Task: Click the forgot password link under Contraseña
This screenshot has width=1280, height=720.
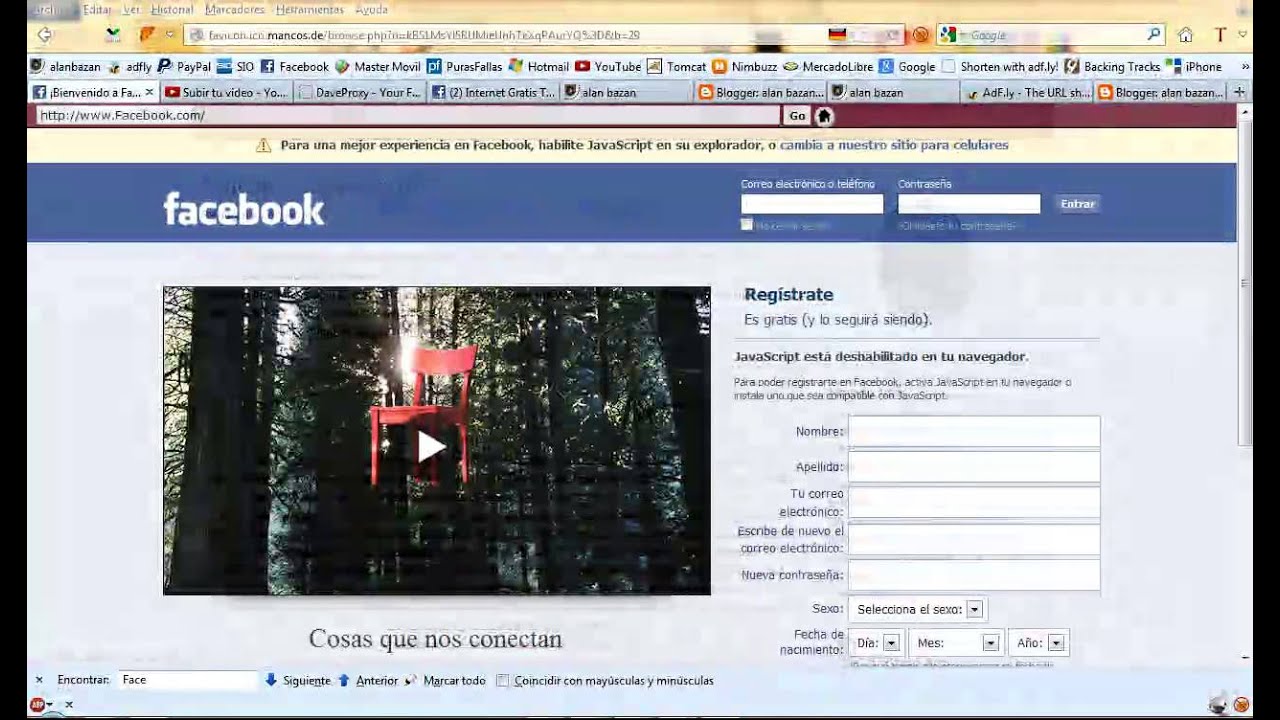Action: coord(956,226)
